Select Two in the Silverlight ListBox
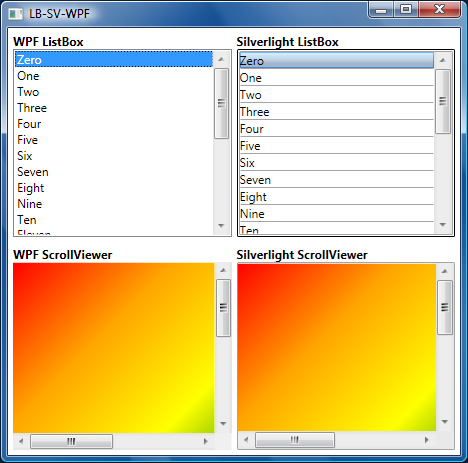Screen dimensions: 468x463 pyautogui.click(x=336, y=94)
